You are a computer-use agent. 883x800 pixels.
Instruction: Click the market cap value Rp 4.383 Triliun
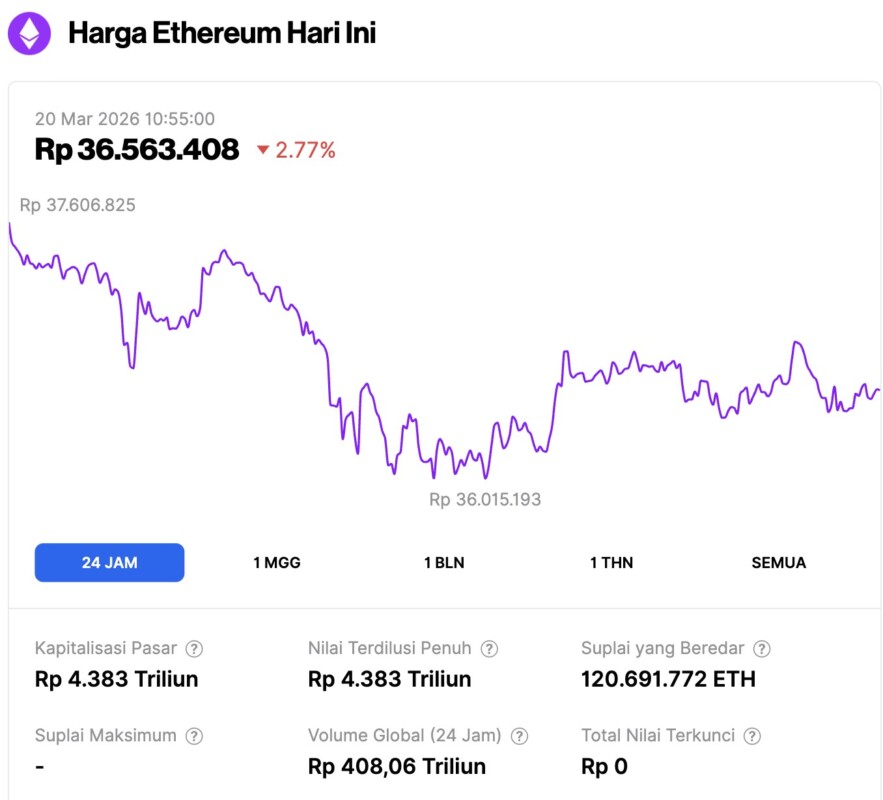[116, 679]
